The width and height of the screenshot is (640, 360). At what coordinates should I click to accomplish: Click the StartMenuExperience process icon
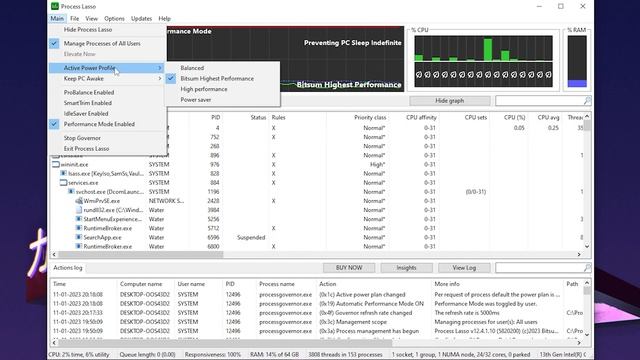tap(79, 219)
